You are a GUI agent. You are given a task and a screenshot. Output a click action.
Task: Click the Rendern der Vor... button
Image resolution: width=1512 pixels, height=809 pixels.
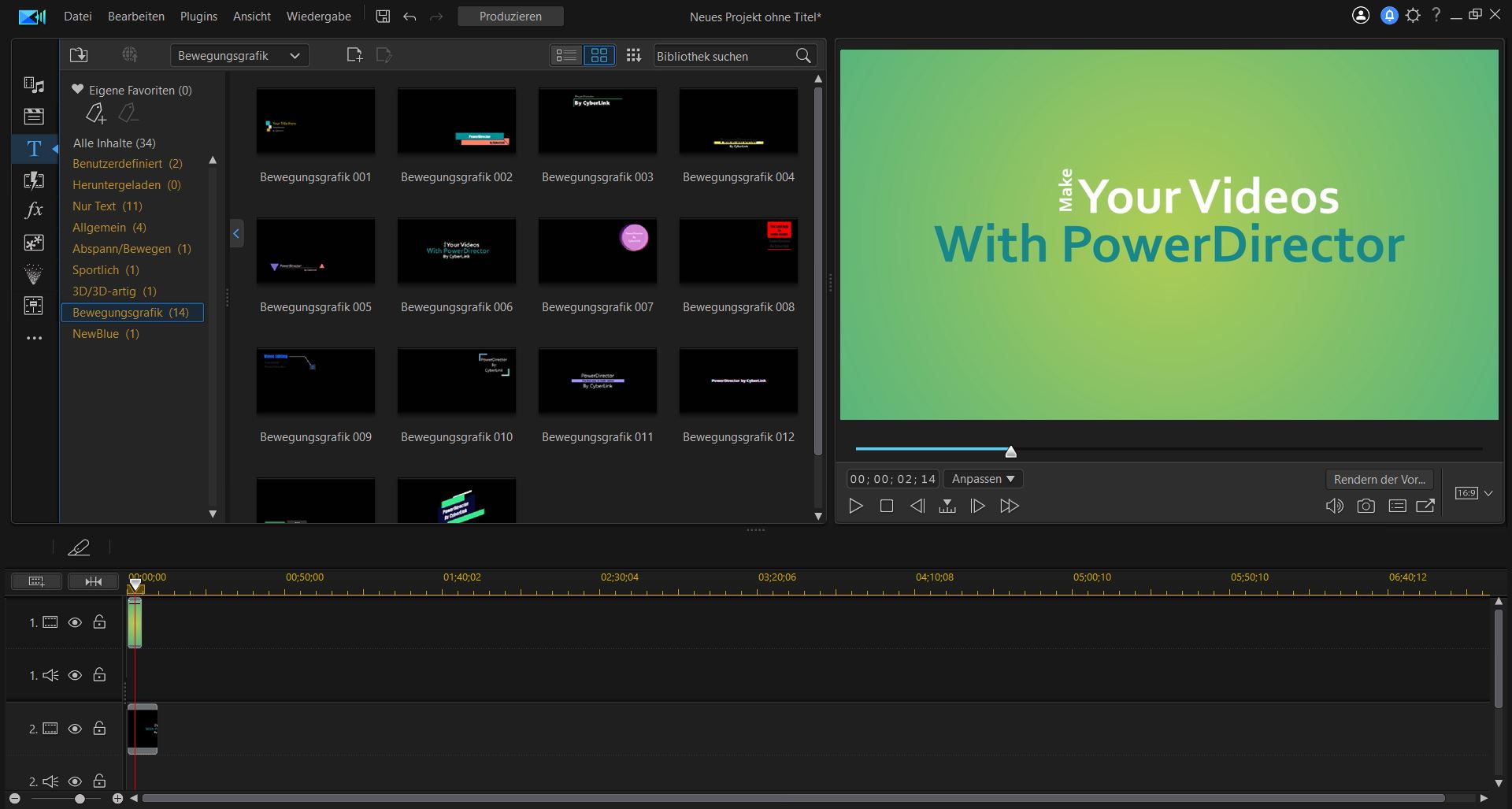[1380, 479]
